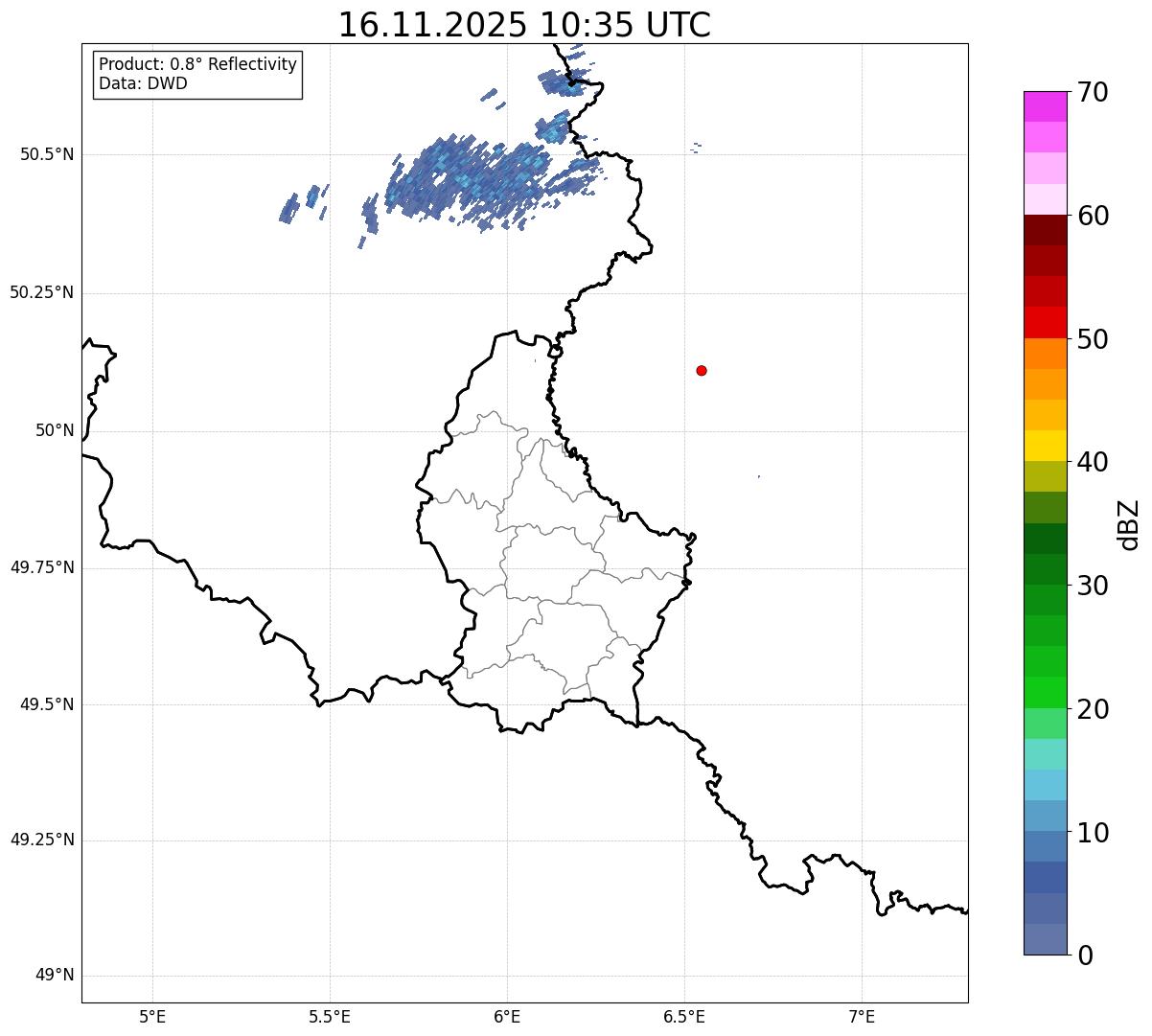Screen dimensions: 1152x1036
Task: Click the title '16.11.2025 10:35 UTC'
Action: [x=524, y=25]
